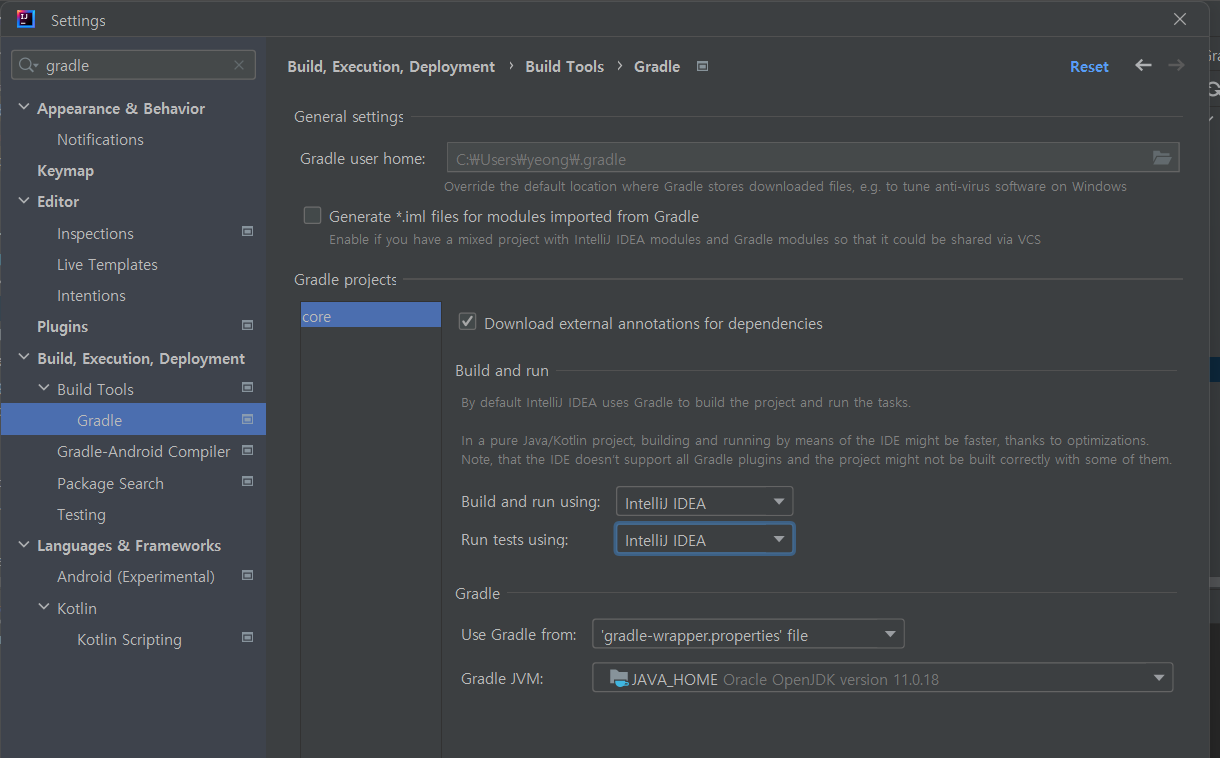Collapse the Languages & Frameworks section

click(x=24, y=545)
